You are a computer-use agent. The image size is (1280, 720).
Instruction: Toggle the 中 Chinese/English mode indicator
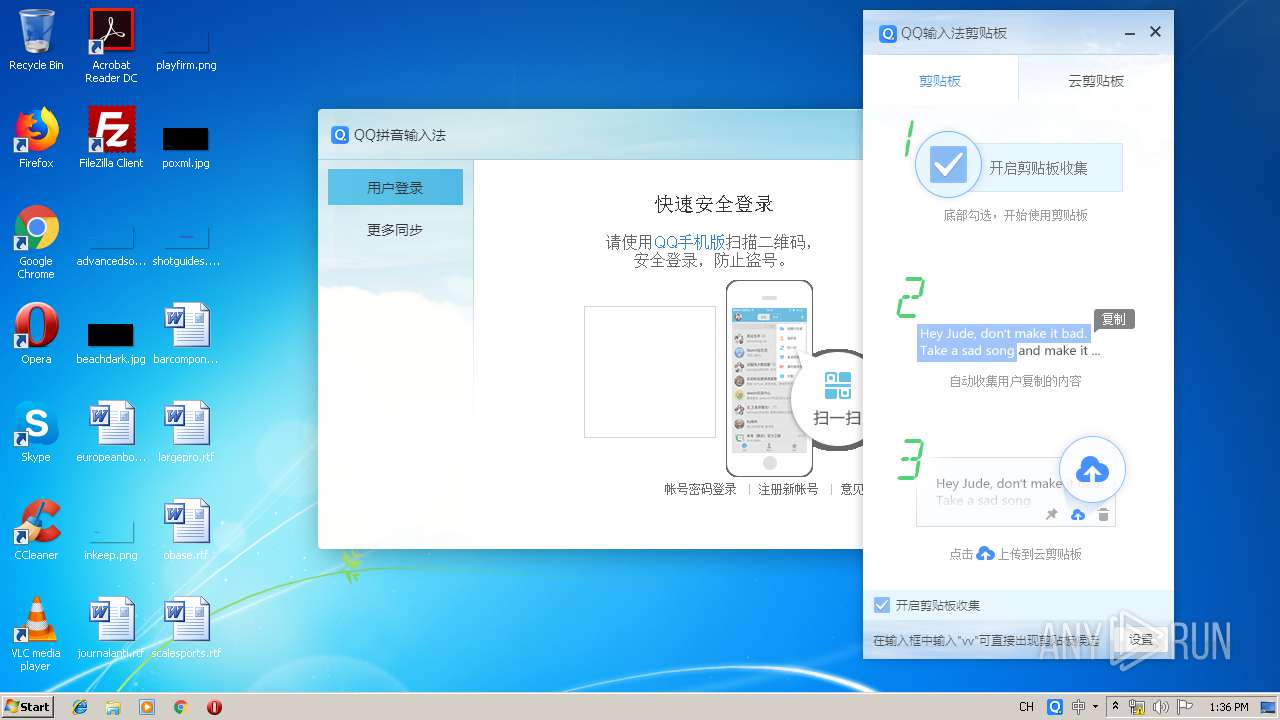click(1078, 707)
